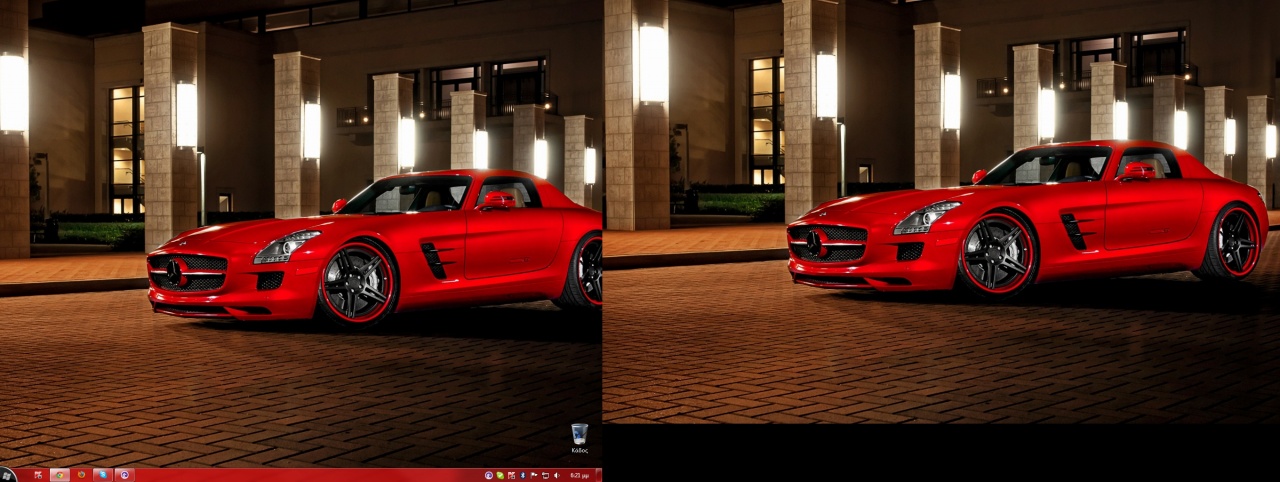This screenshot has width=1280, height=482.
Task: Click the red flag tray icon
Action: (x=511, y=475)
